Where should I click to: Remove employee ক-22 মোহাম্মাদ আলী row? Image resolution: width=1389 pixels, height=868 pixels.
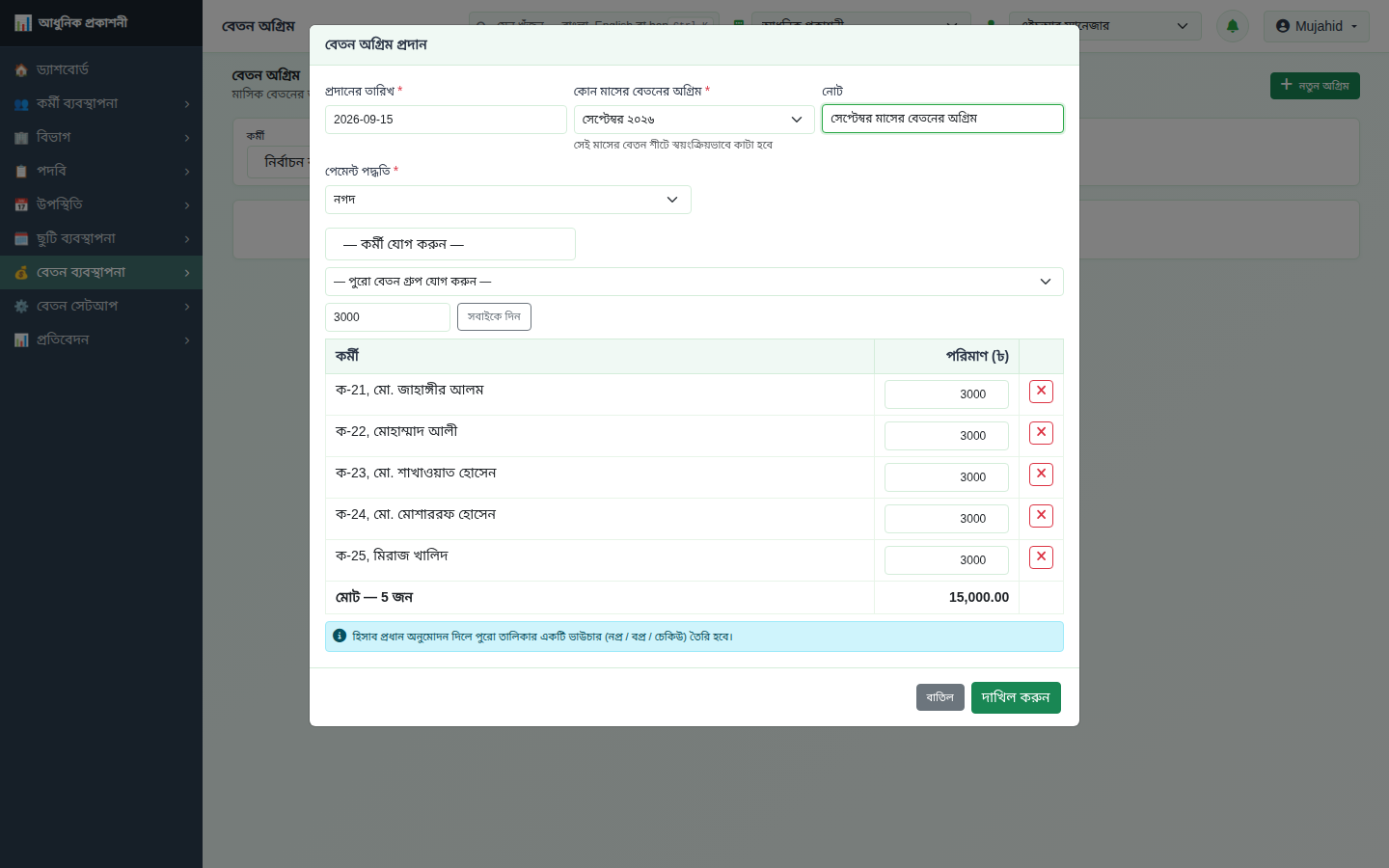[x=1041, y=433]
